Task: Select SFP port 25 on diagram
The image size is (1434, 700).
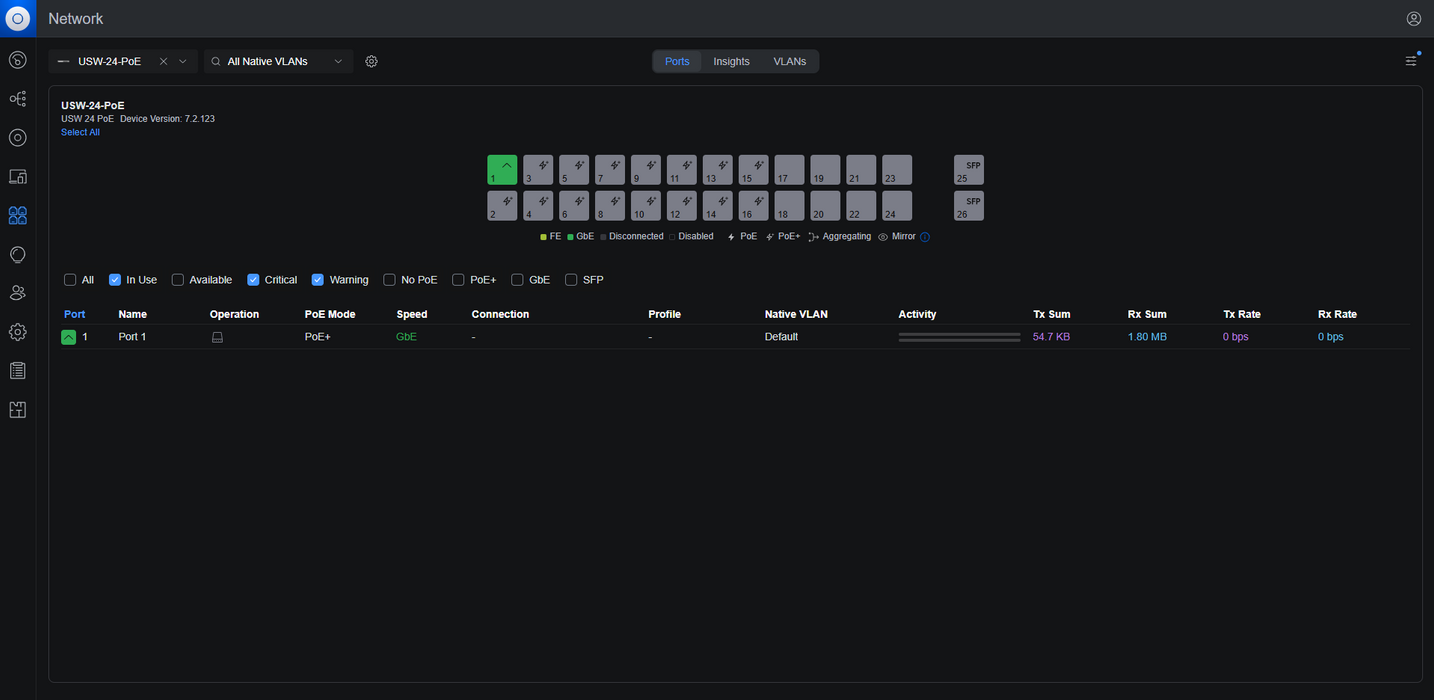Action: (969, 170)
